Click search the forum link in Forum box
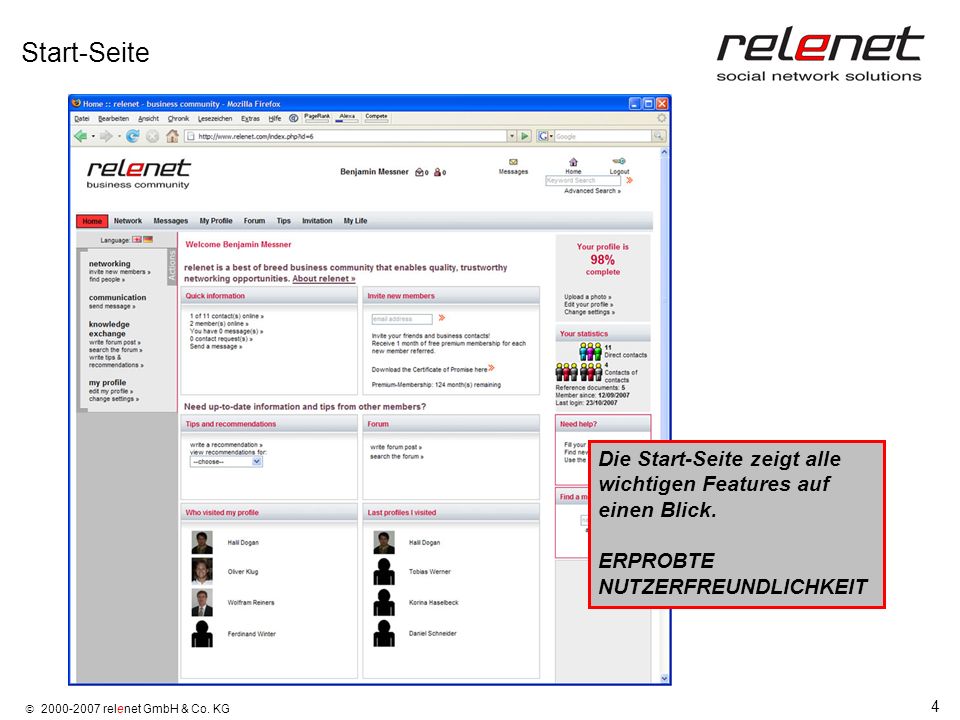The width and height of the screenshot is (960, 720). point(396,457)
